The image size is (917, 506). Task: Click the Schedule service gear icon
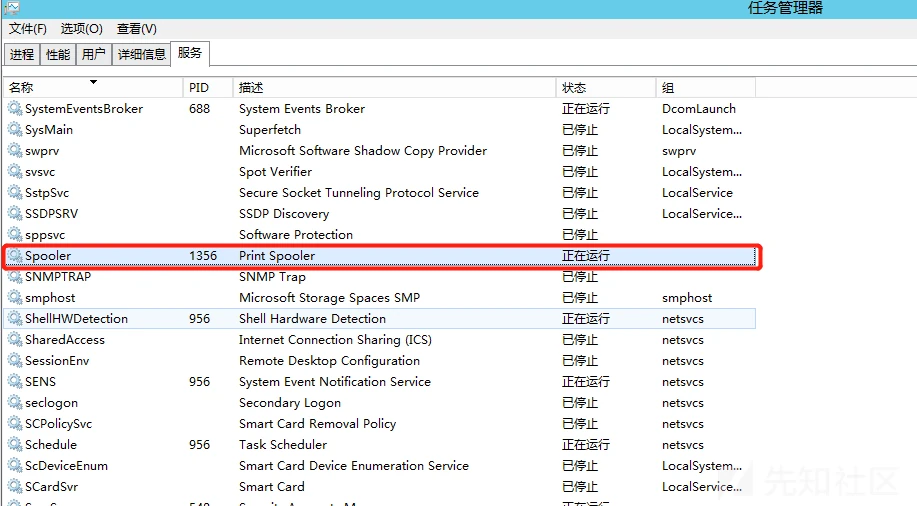pyautogui.click(x=15, y=445)
